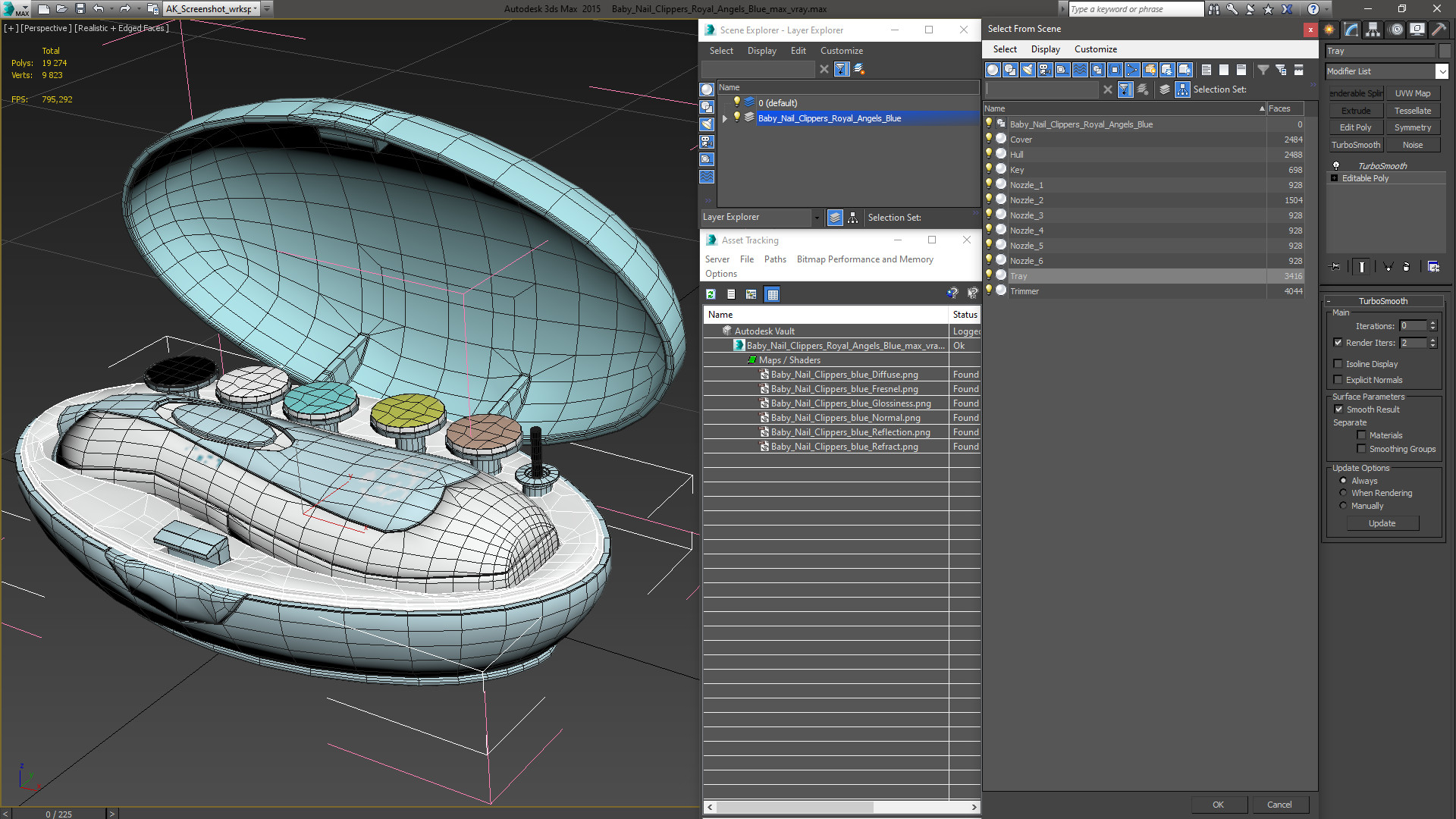This screenshot has width=1456, height=819.
Task: Open Modifier List dropdown
Action: pos(1442,71)
